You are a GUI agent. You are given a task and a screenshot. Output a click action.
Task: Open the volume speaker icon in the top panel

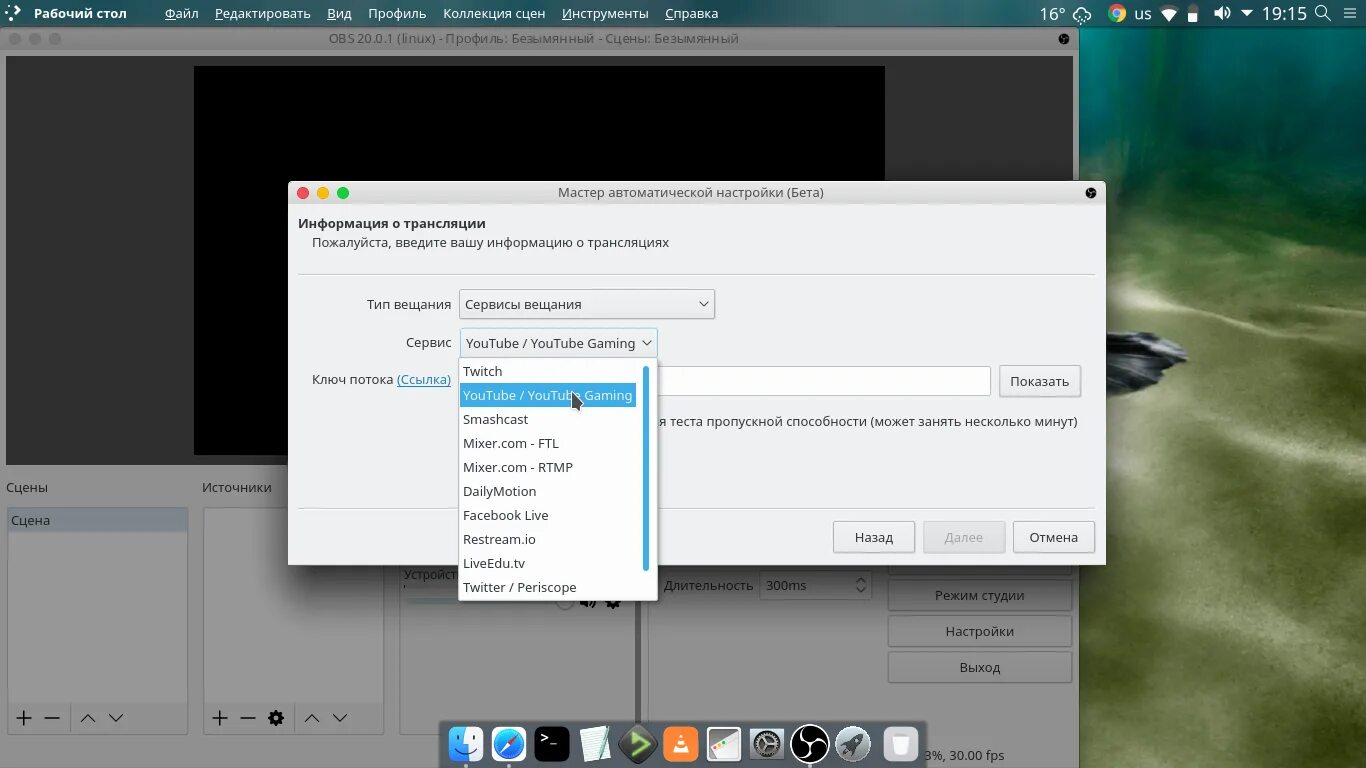(x=1222, y=14)
